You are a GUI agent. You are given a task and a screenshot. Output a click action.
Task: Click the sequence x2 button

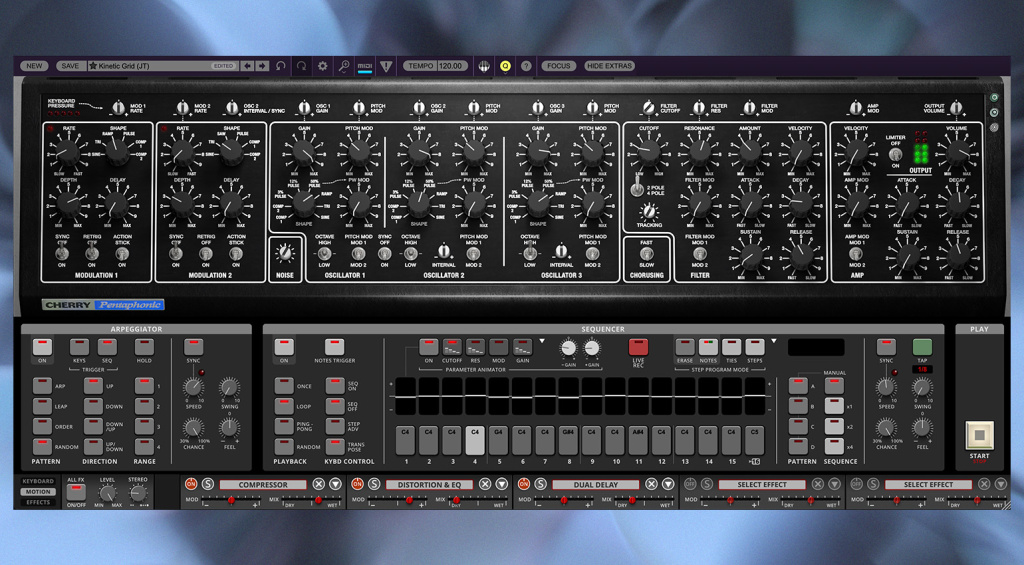coord(834,426)
